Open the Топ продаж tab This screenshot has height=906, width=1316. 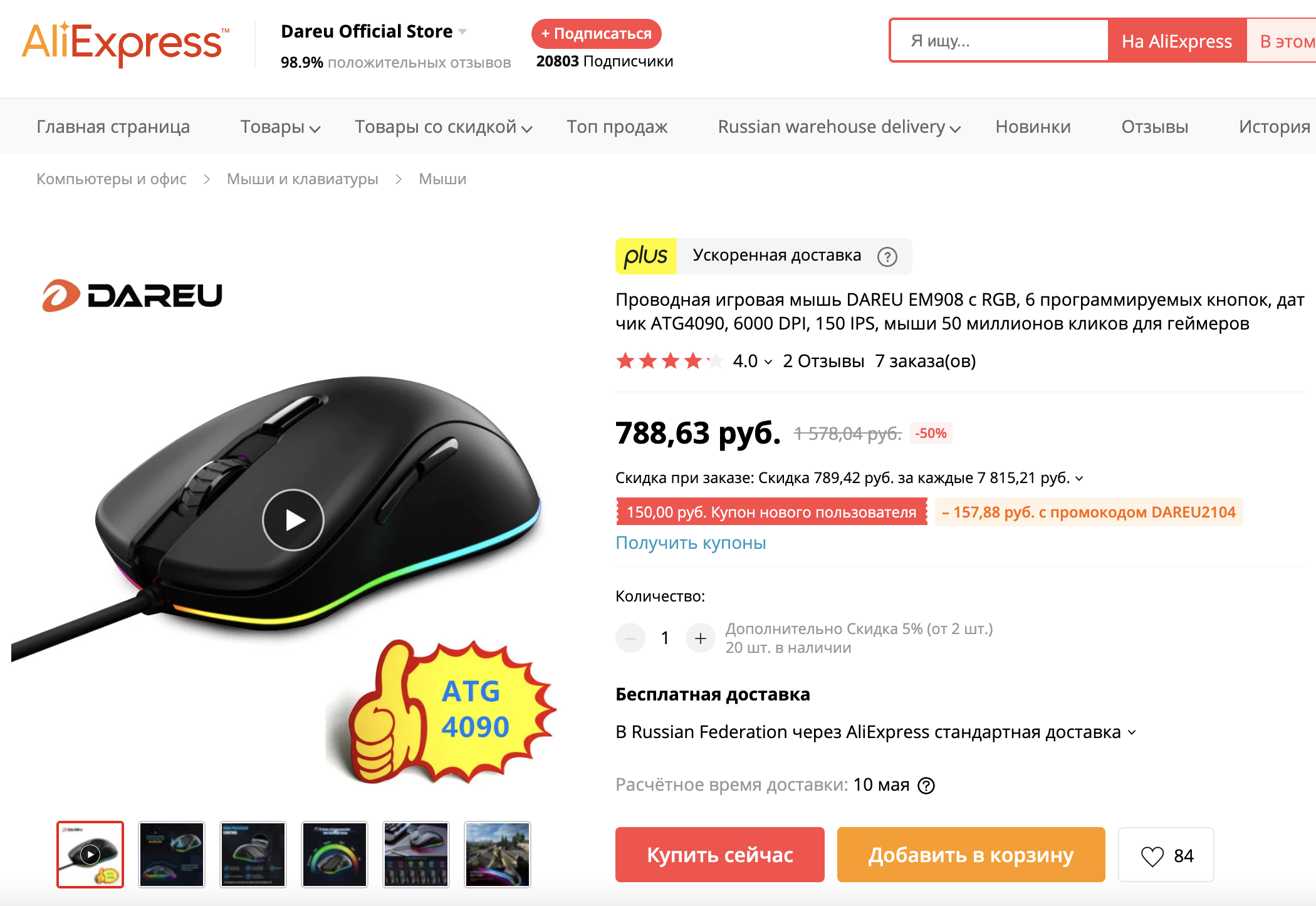(617, 127)
